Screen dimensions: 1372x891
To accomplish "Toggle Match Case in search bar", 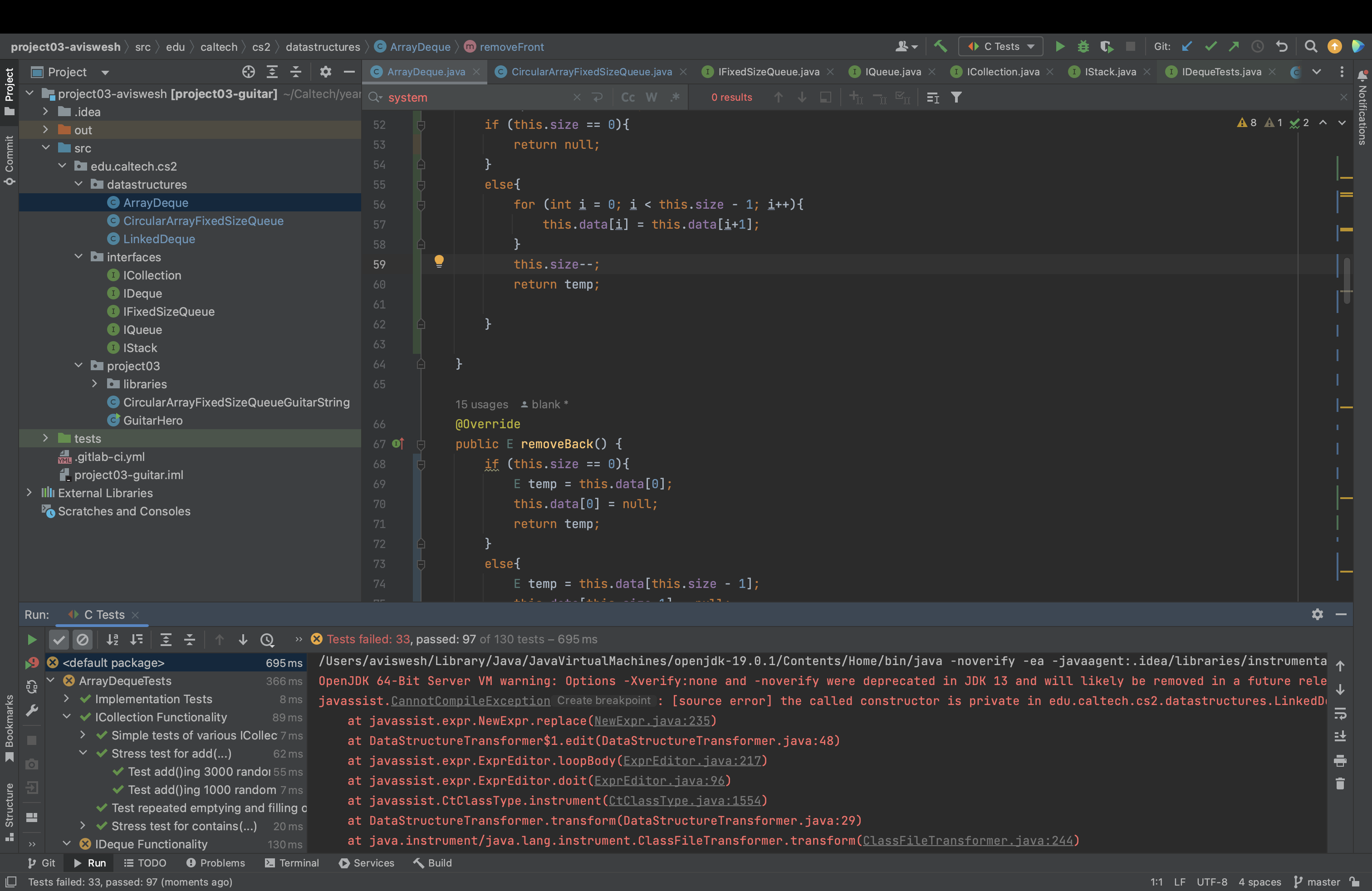I will 628,98.
